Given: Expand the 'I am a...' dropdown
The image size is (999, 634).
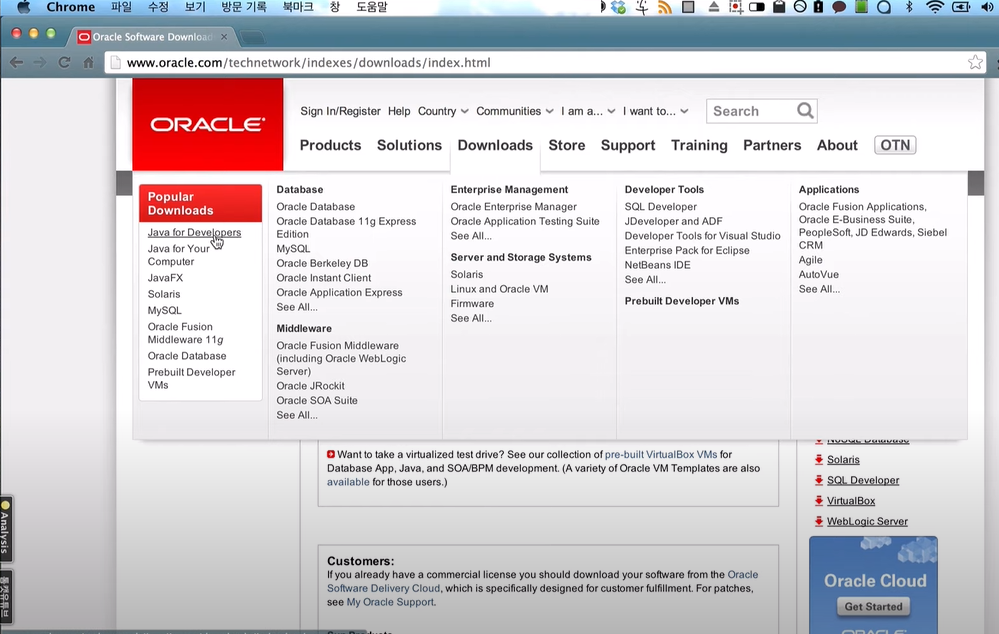Looking at the screenshot, I should 588,111.
